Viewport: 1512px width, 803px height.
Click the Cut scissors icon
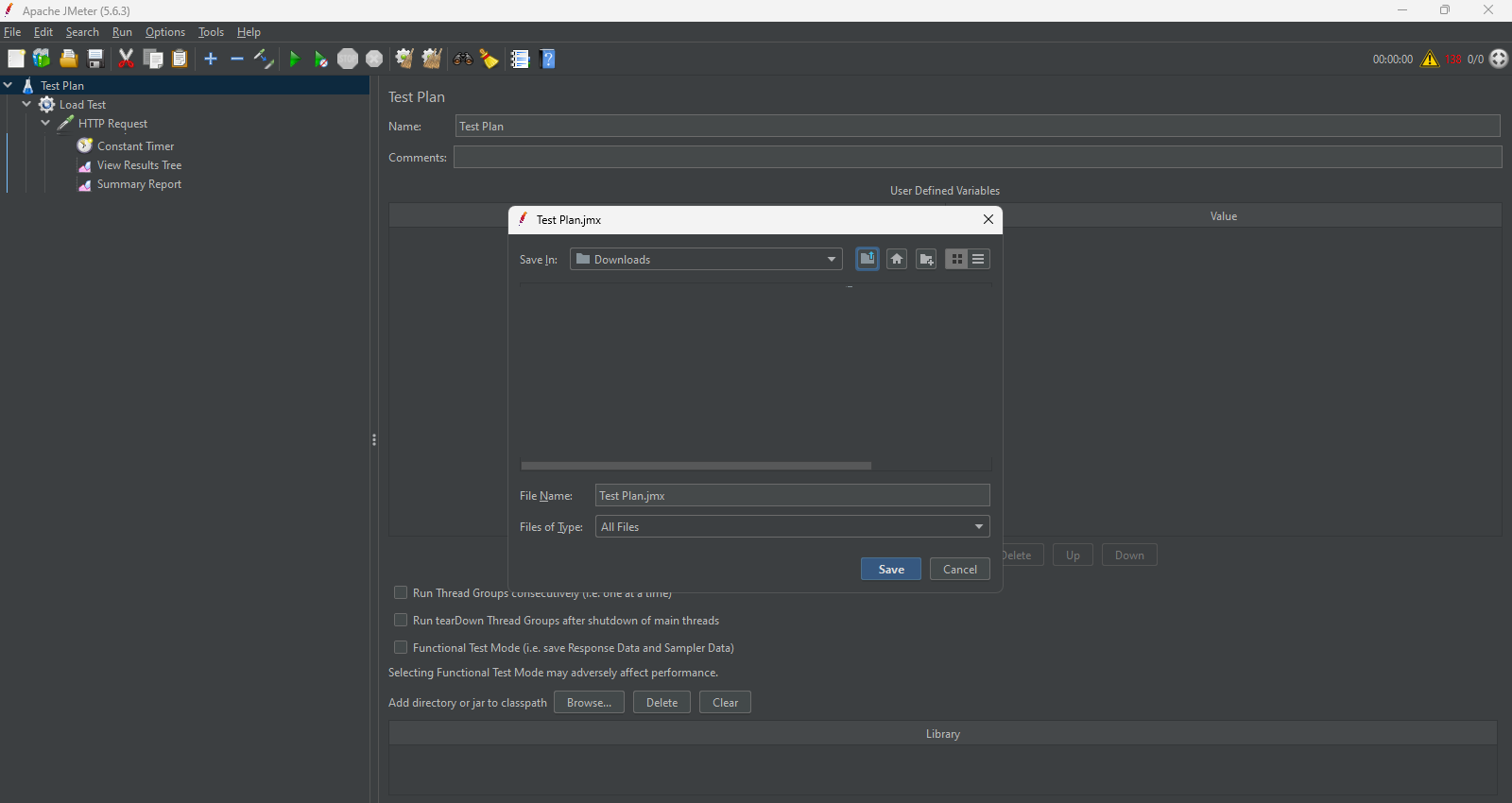pyautogui.click(x=126, y=59)
